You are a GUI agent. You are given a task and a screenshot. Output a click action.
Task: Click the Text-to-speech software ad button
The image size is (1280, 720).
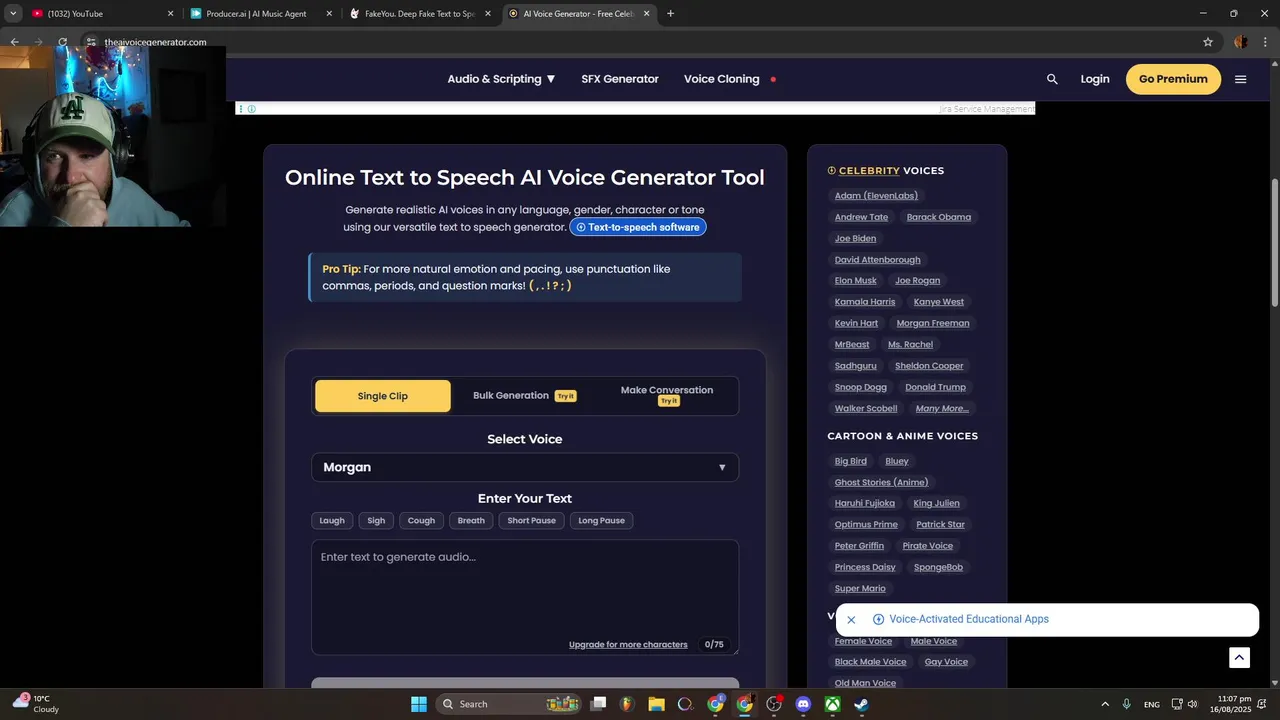tap(638, 227)
